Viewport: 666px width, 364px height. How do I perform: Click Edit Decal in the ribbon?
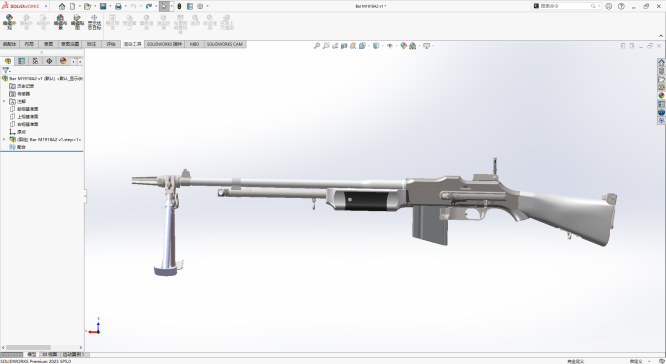pos(77,22)
